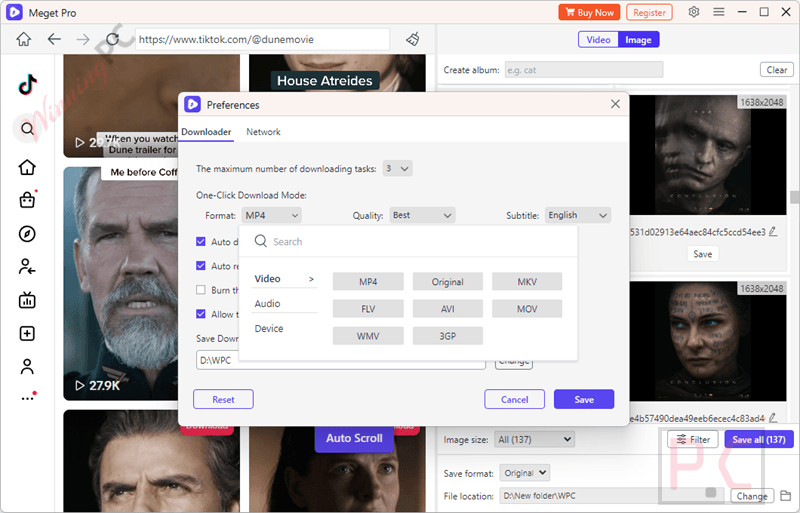Open maximum downloading tasks dropdown

click(397, 168)
